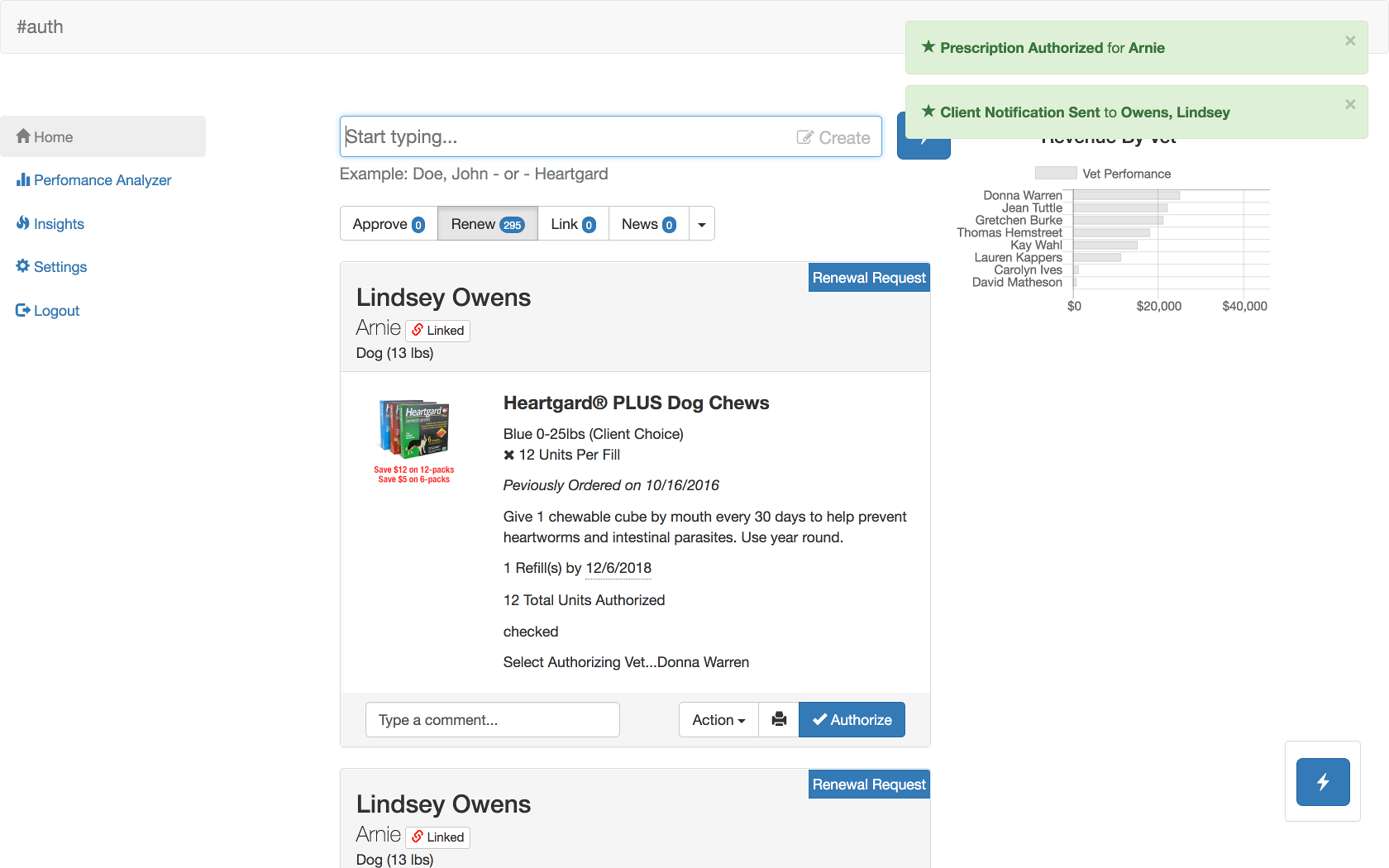Expand the Action dropdown menu
1389x868 pixels.
tap(718, 720)
